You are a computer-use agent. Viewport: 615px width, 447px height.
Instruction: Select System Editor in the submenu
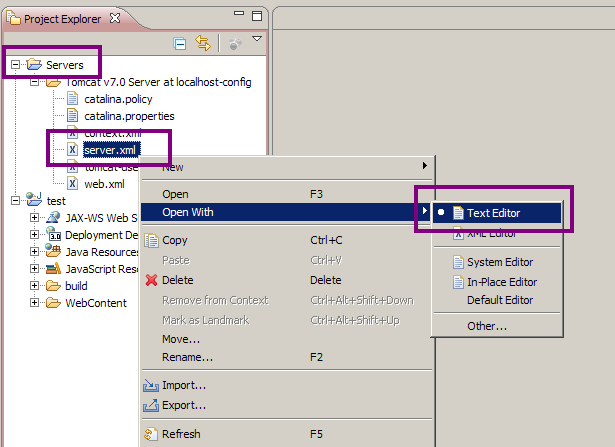click(x=497, y=262)
